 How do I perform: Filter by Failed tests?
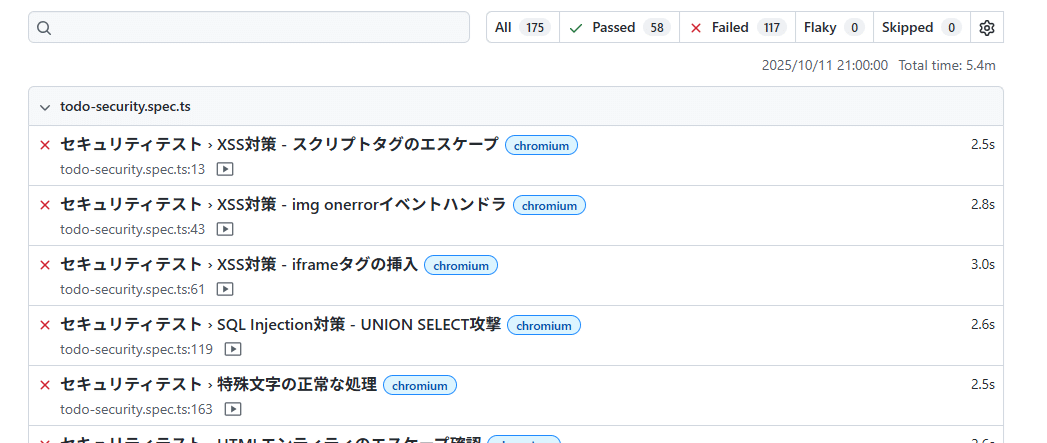(737, 28)
